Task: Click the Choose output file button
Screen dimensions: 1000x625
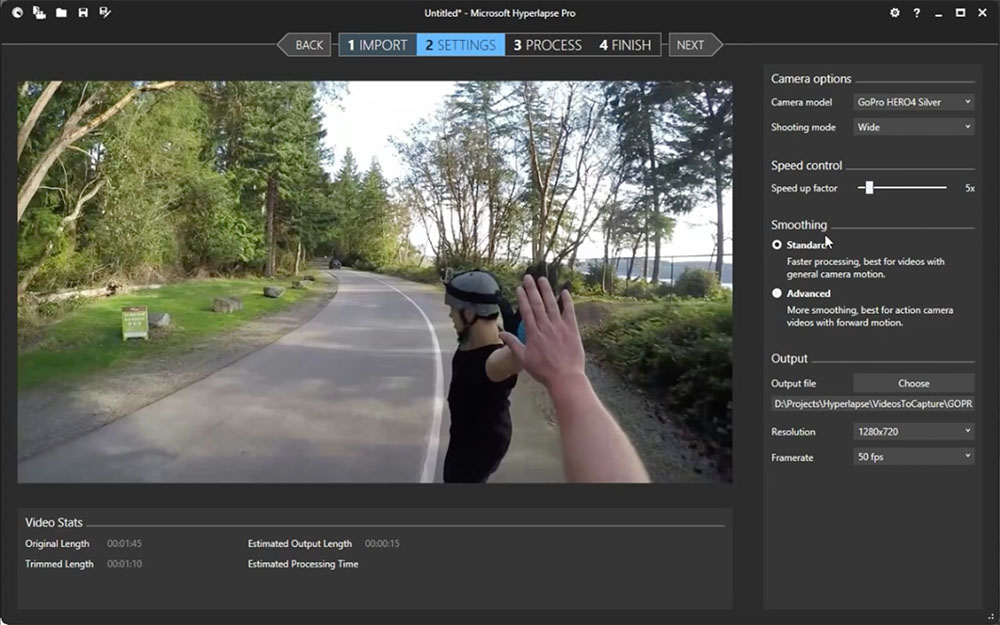Action: click(913, 383)
